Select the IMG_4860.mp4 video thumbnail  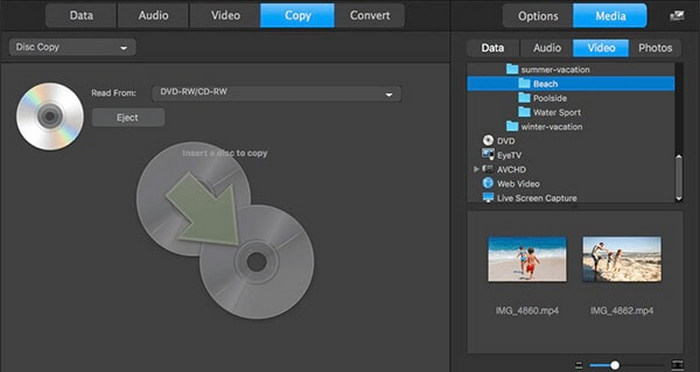527,259
